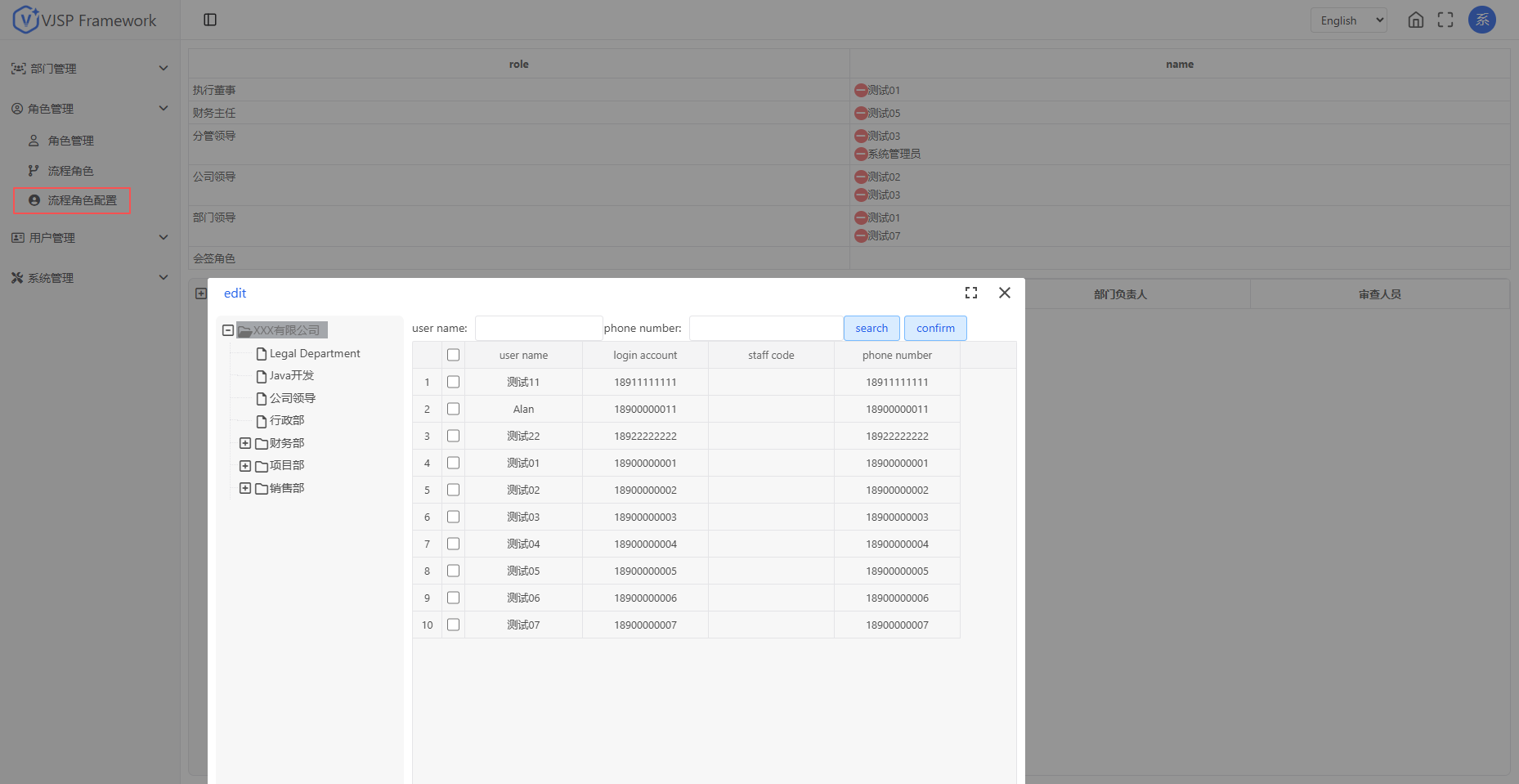This screenshot has height=784, width=1519.
Task: Remove 测试05 from 财务主任 role
Action: tap(860, 114)
